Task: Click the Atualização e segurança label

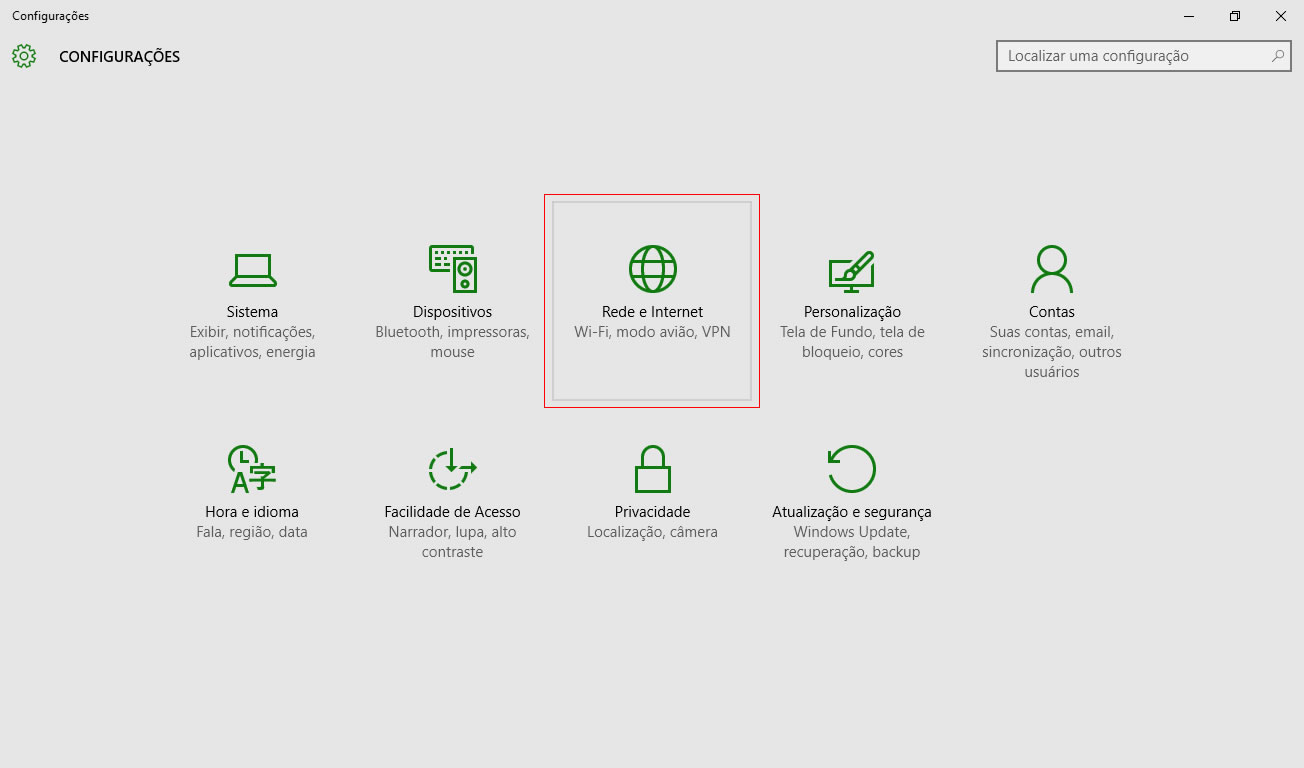Action: tap(852, 512)
